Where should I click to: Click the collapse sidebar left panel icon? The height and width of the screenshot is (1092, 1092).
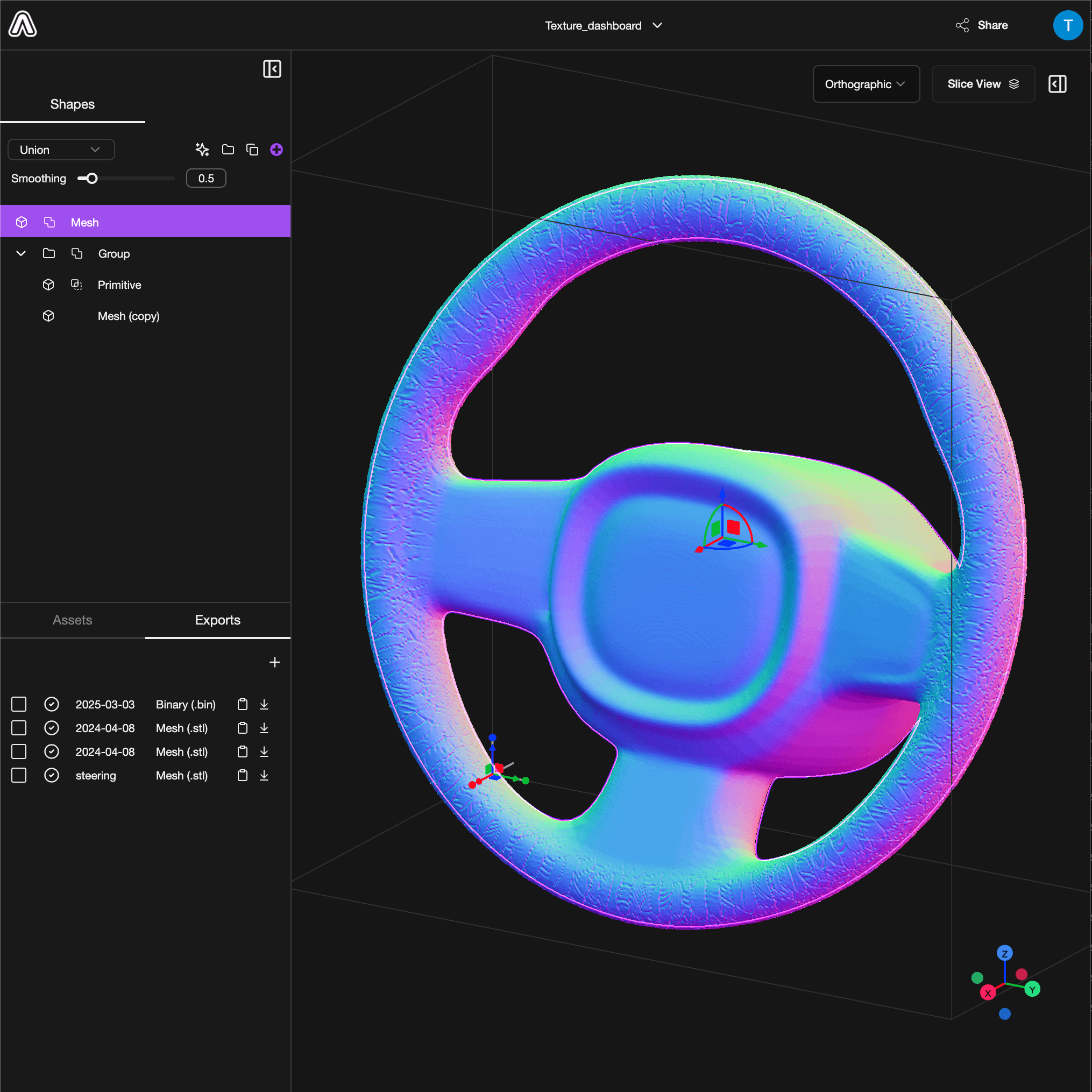(x=272, y=69)
